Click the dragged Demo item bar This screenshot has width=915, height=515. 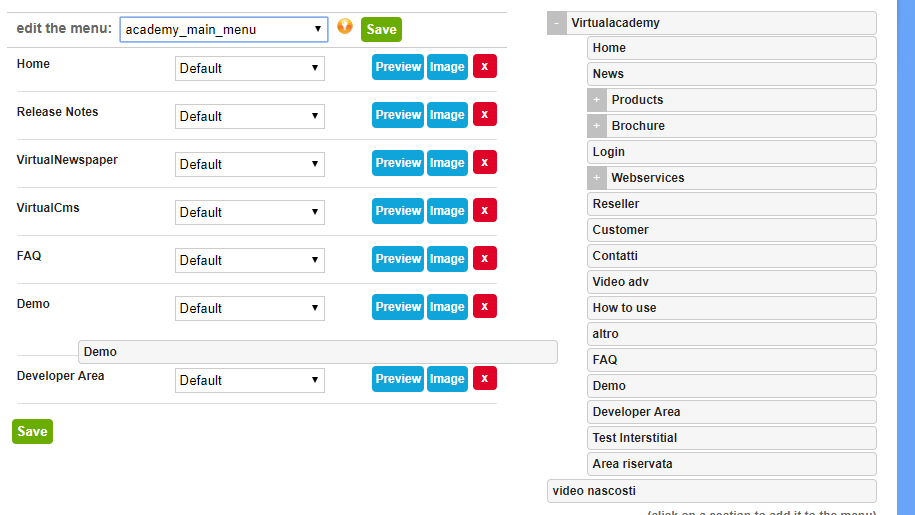[x=317, y=352]
